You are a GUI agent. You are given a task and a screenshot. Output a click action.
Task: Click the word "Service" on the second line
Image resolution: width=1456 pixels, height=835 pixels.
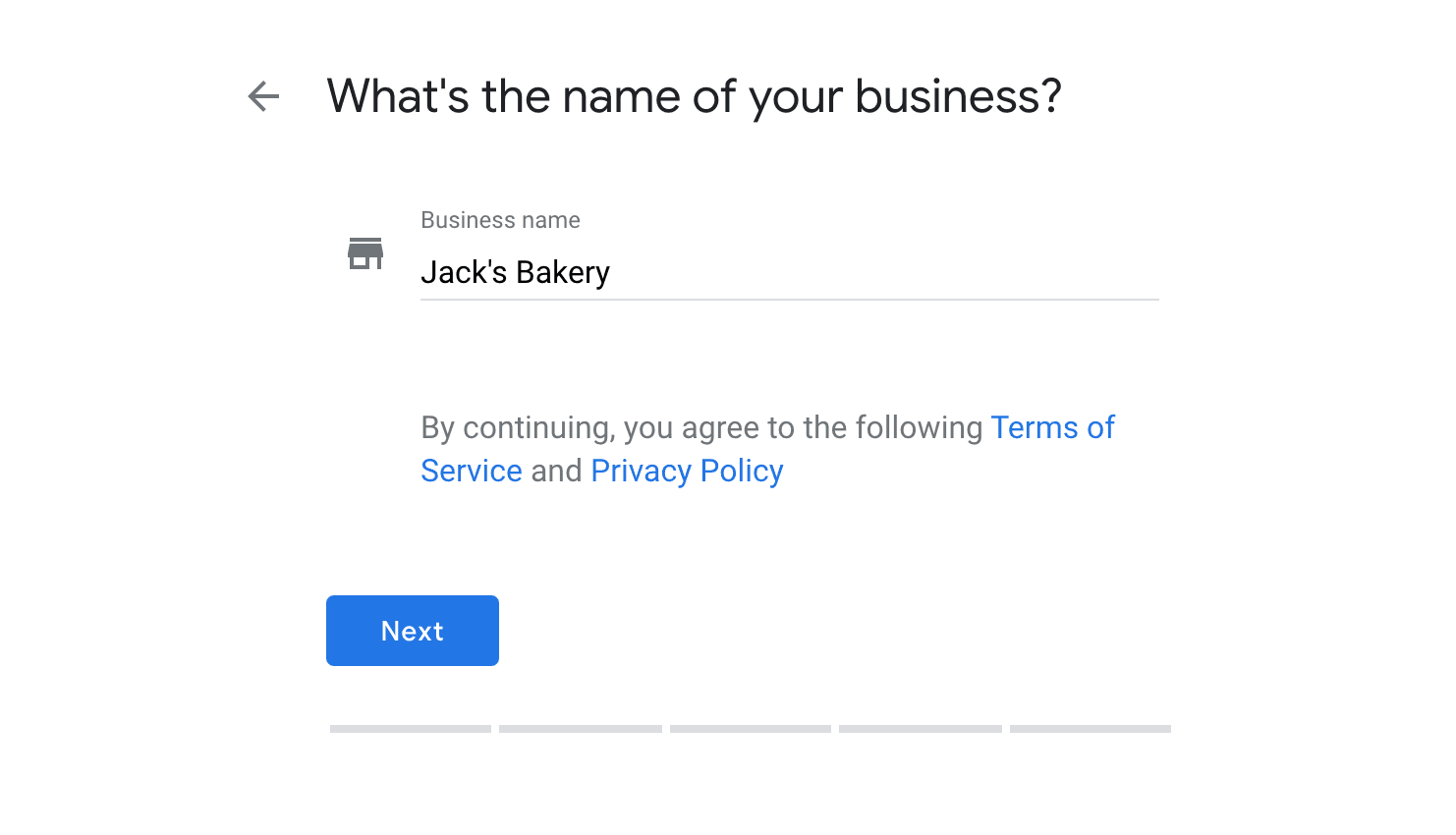pos(472,471)
